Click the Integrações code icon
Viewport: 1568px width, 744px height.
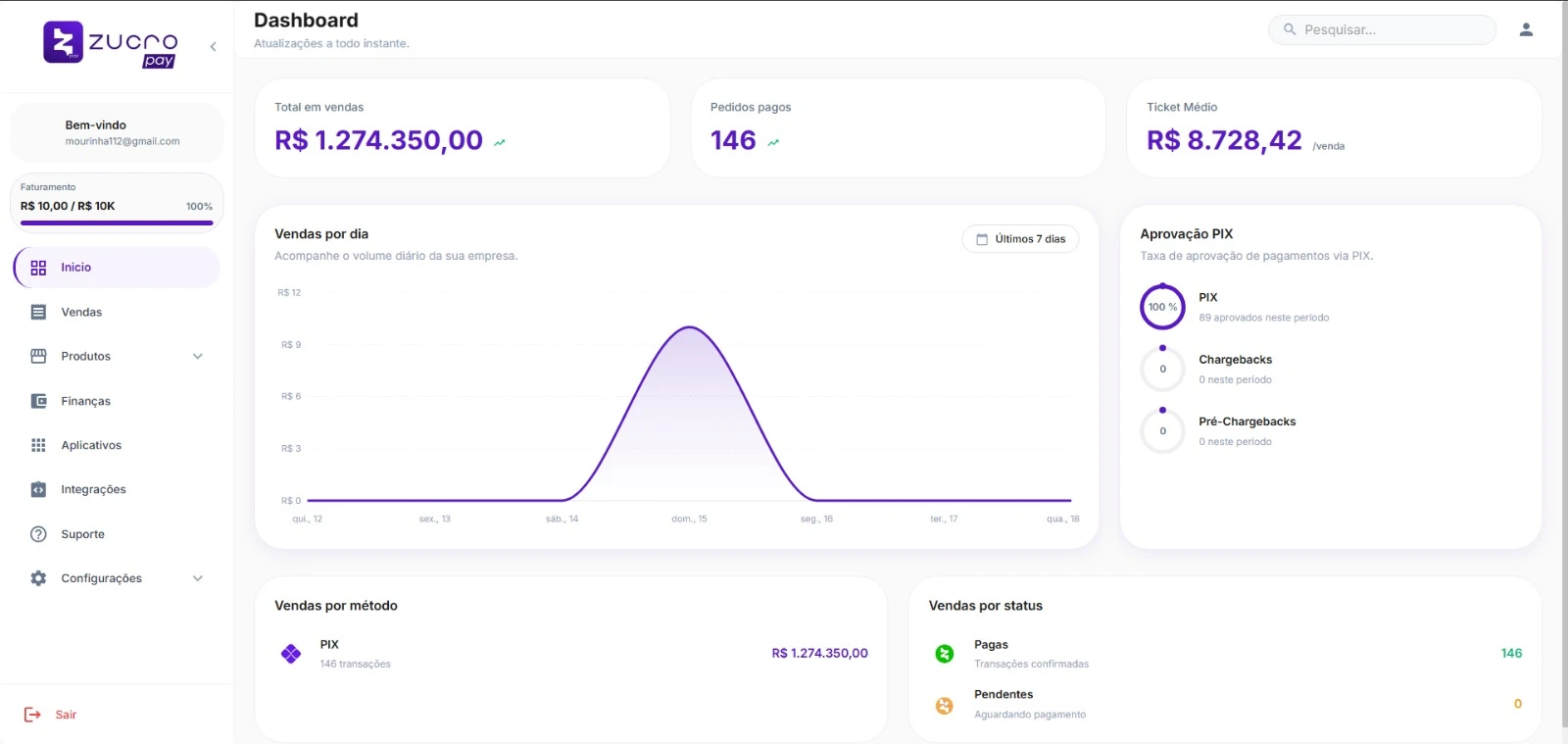(x=38, y=489)
